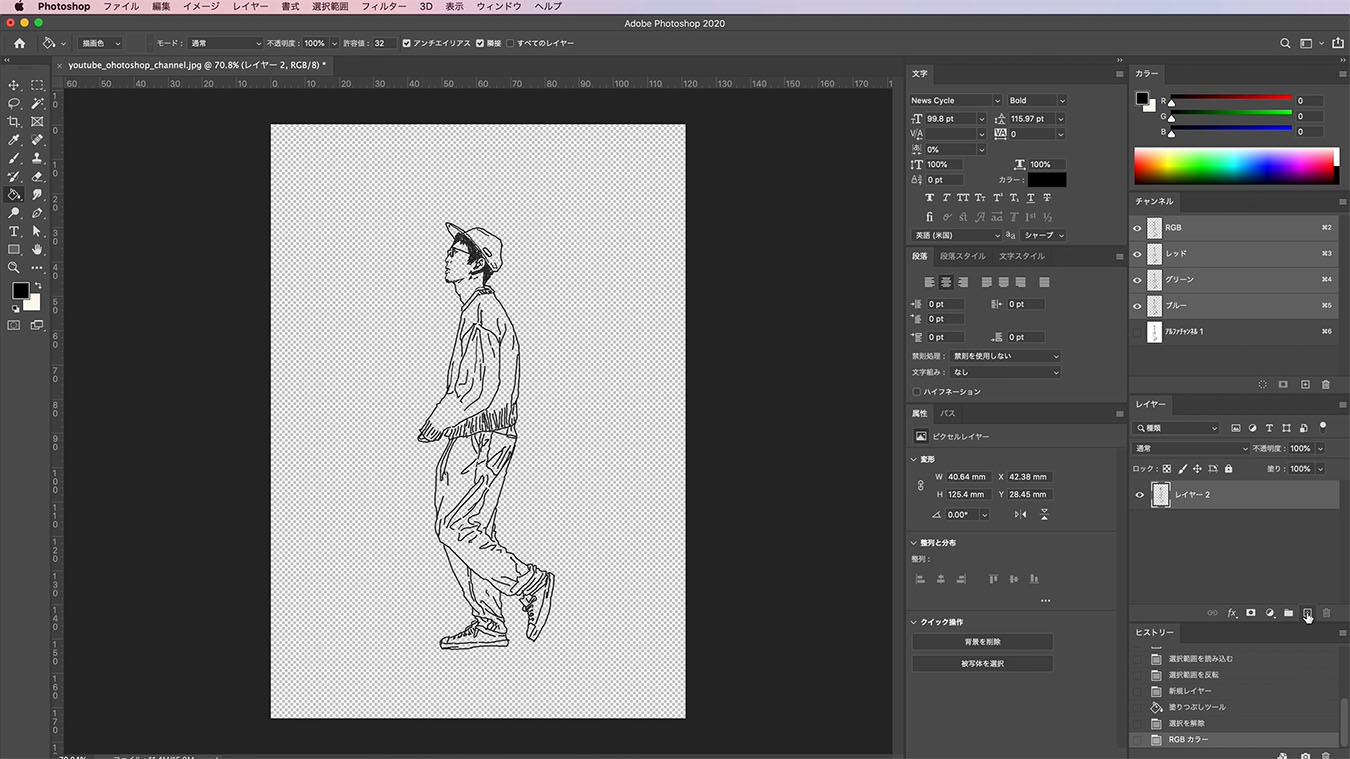Select the Type tool

click(14, 231)
